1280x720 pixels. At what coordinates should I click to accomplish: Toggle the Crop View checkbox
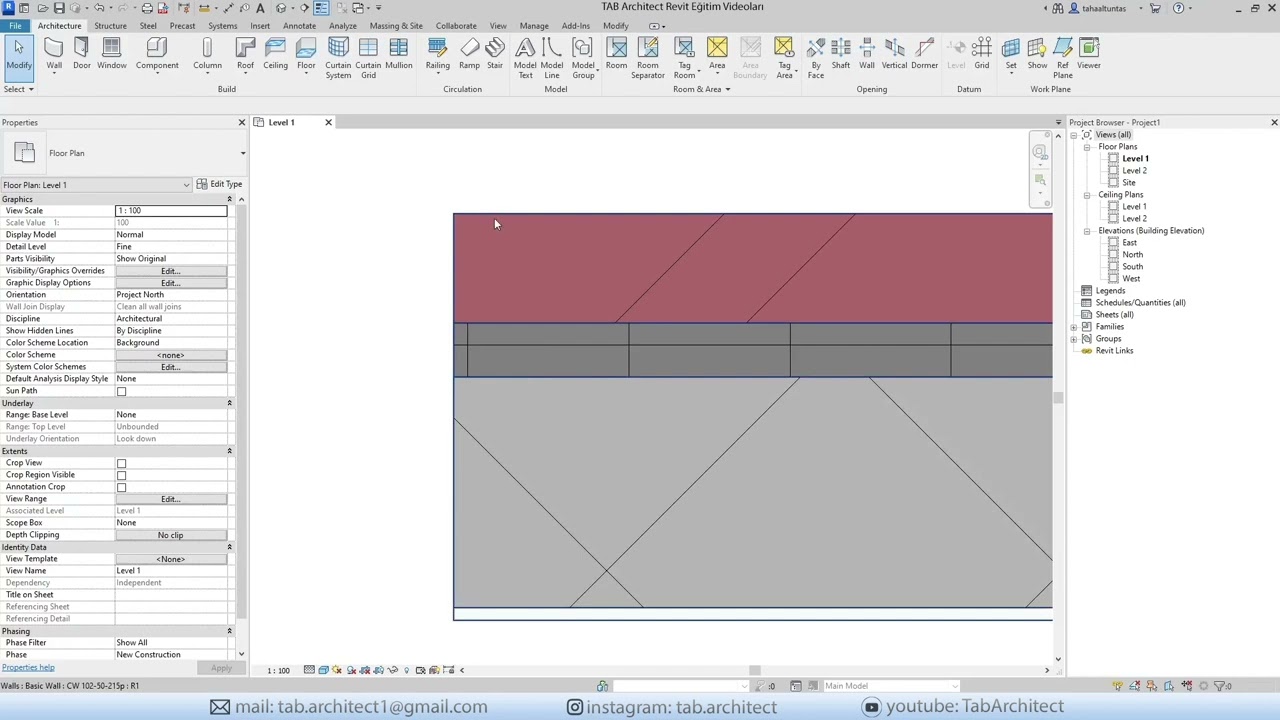coord(122,463)
